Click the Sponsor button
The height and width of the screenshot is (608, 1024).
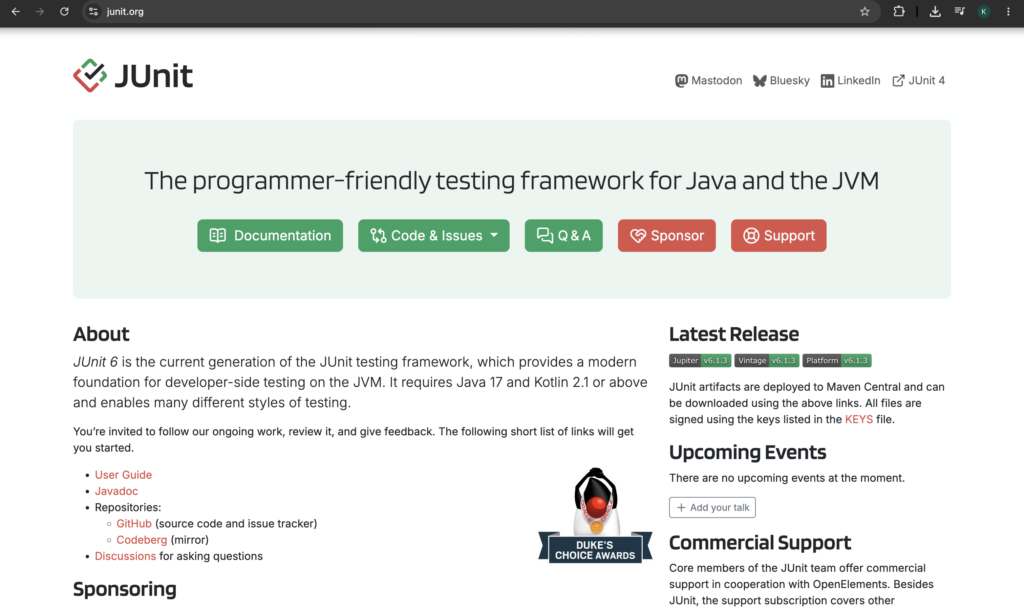(667, 236)
